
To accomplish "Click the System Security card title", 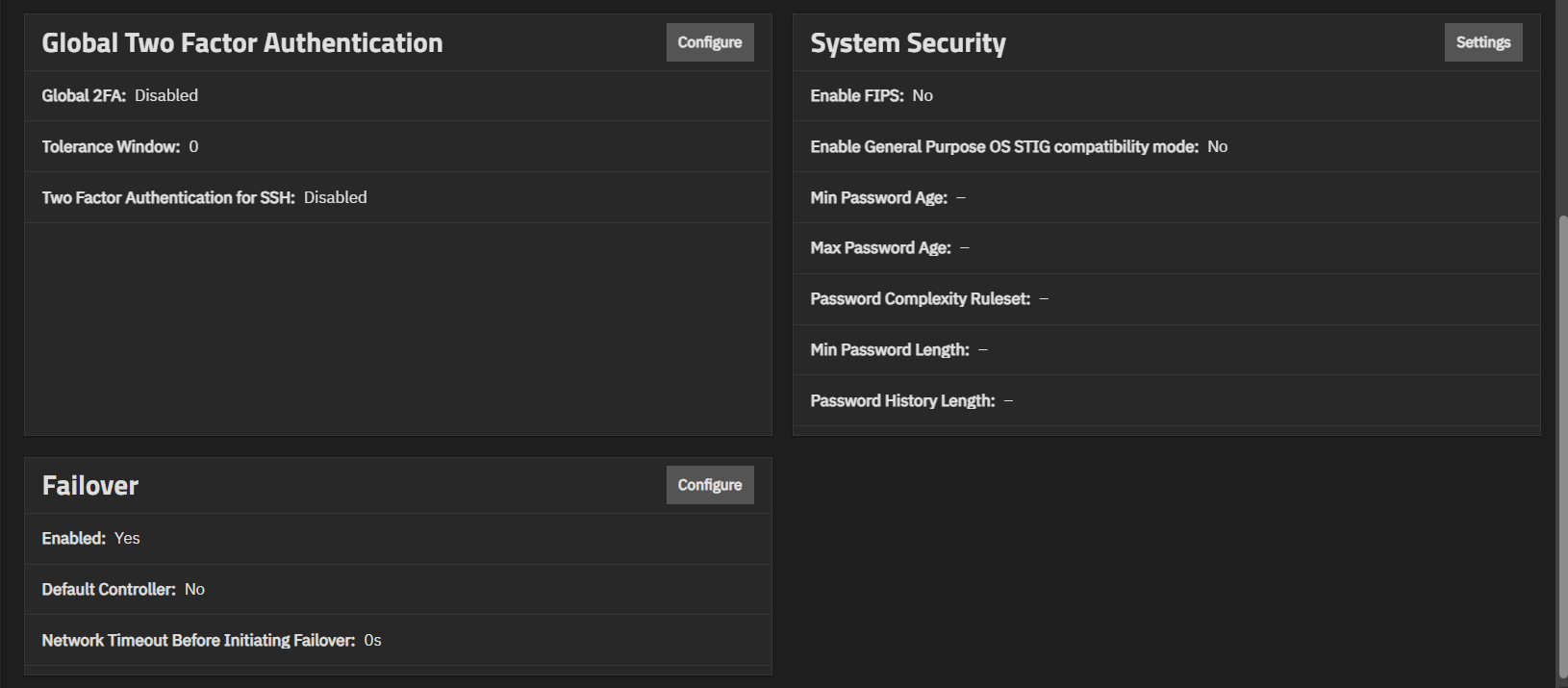I will [907, 42].
